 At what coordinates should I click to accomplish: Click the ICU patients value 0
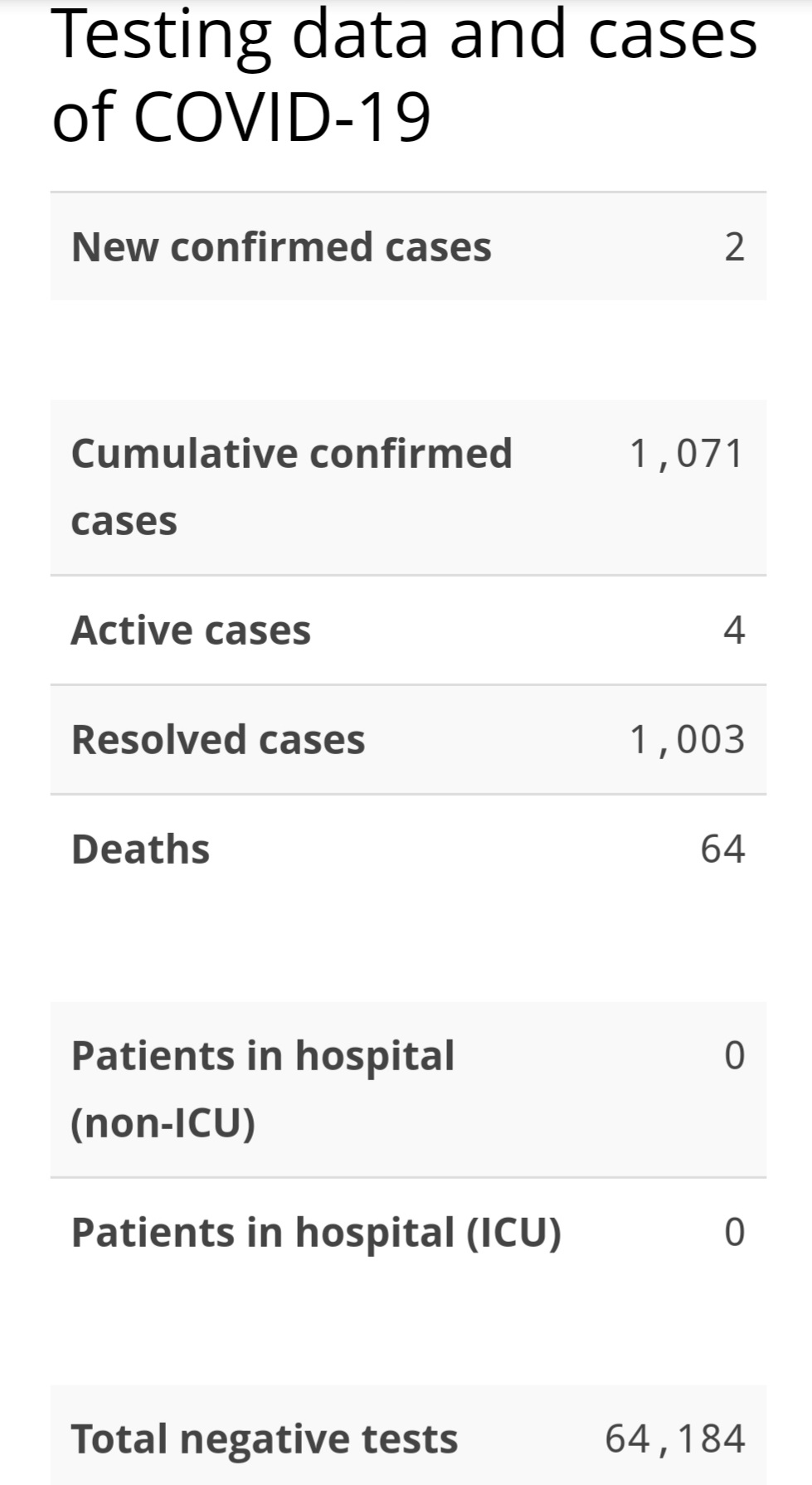point(734,1233)
